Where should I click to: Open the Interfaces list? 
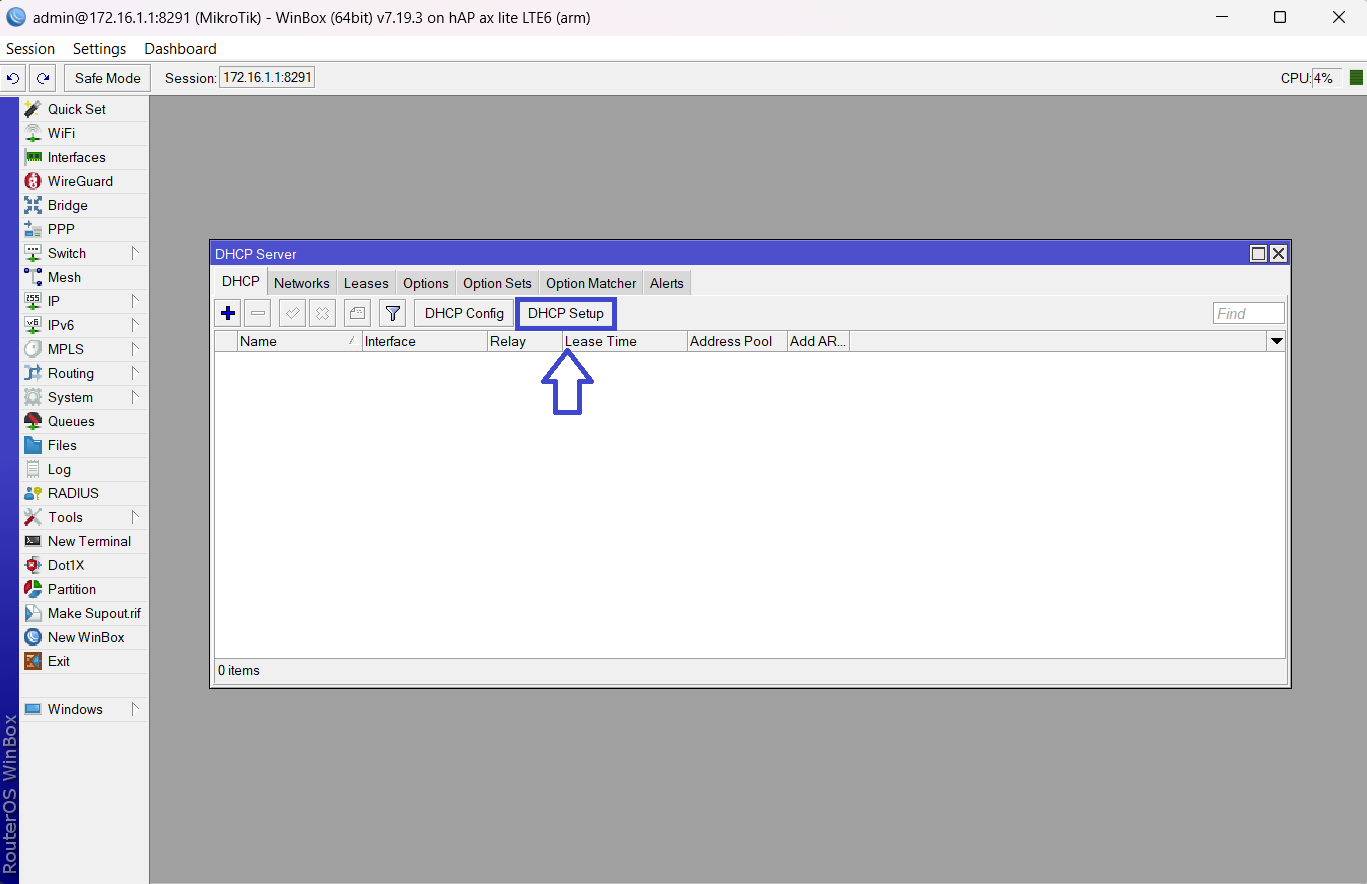coord(84,157)
